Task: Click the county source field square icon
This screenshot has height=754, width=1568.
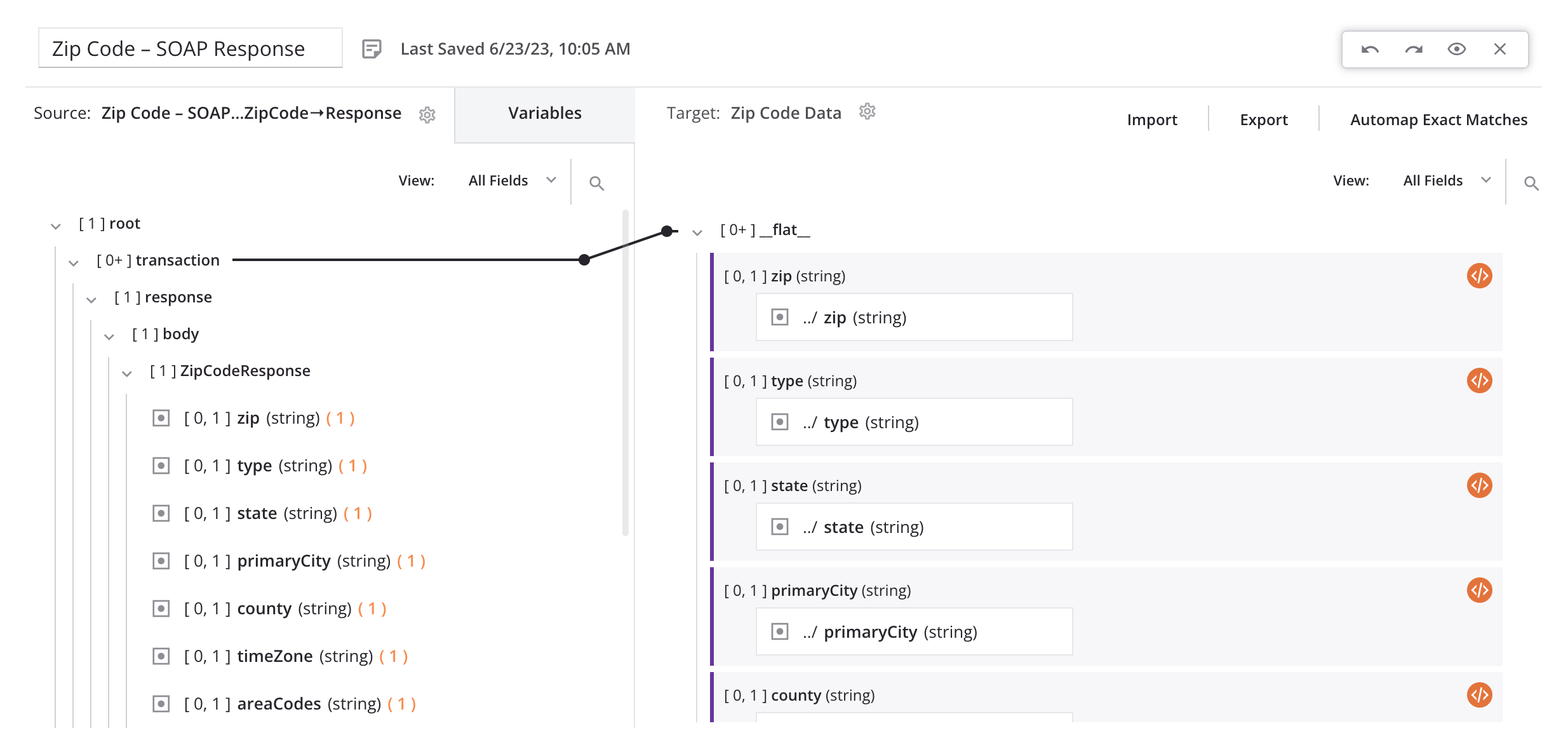Action: [161, 609]
